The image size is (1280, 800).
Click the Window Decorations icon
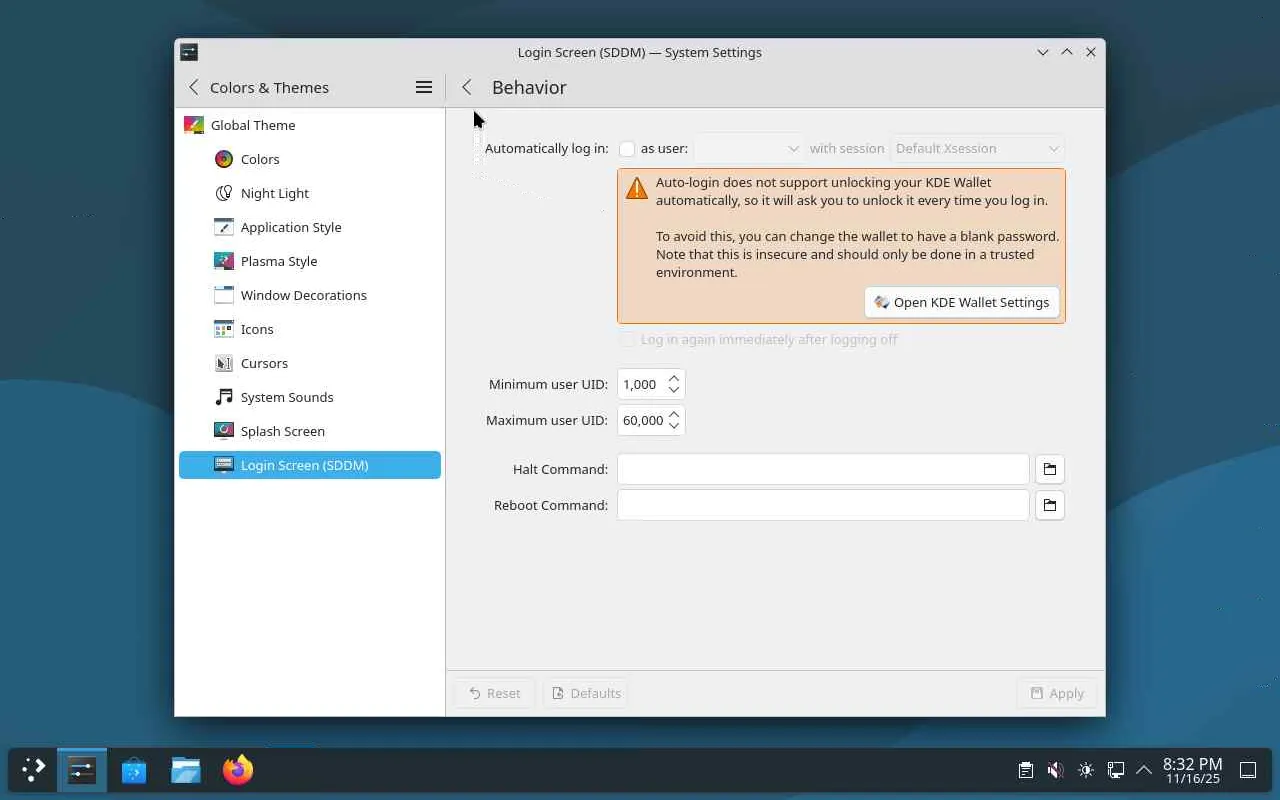[224, 295]
